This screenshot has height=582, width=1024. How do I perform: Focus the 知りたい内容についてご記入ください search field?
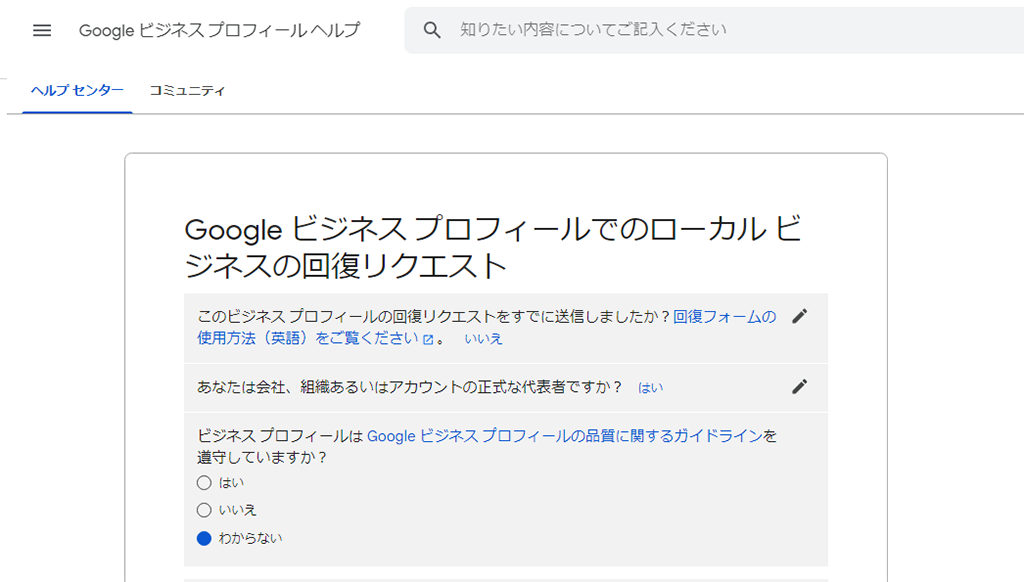pos(714,30)
